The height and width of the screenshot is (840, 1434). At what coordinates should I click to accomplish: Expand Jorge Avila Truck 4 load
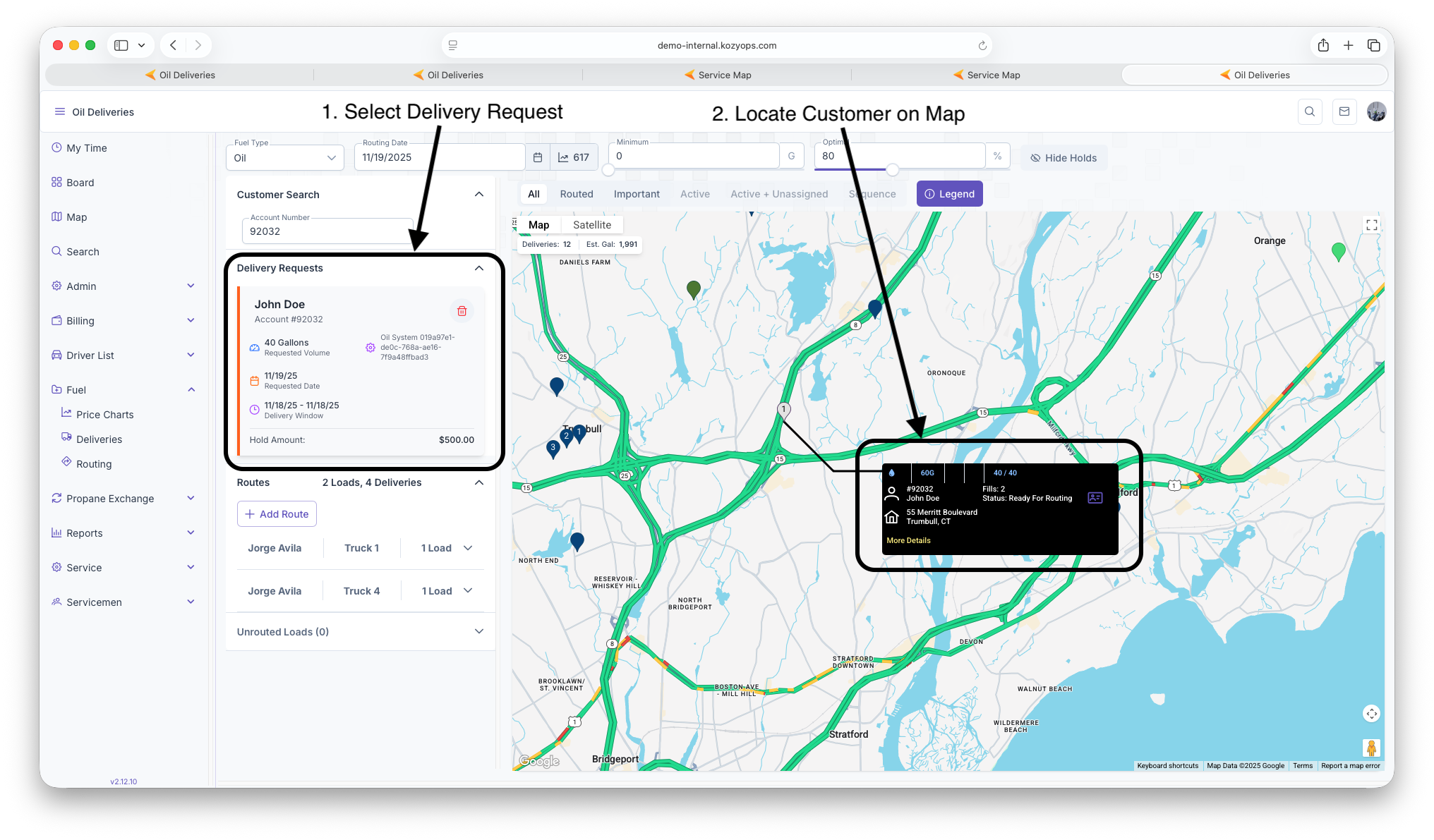click(468, 591)
